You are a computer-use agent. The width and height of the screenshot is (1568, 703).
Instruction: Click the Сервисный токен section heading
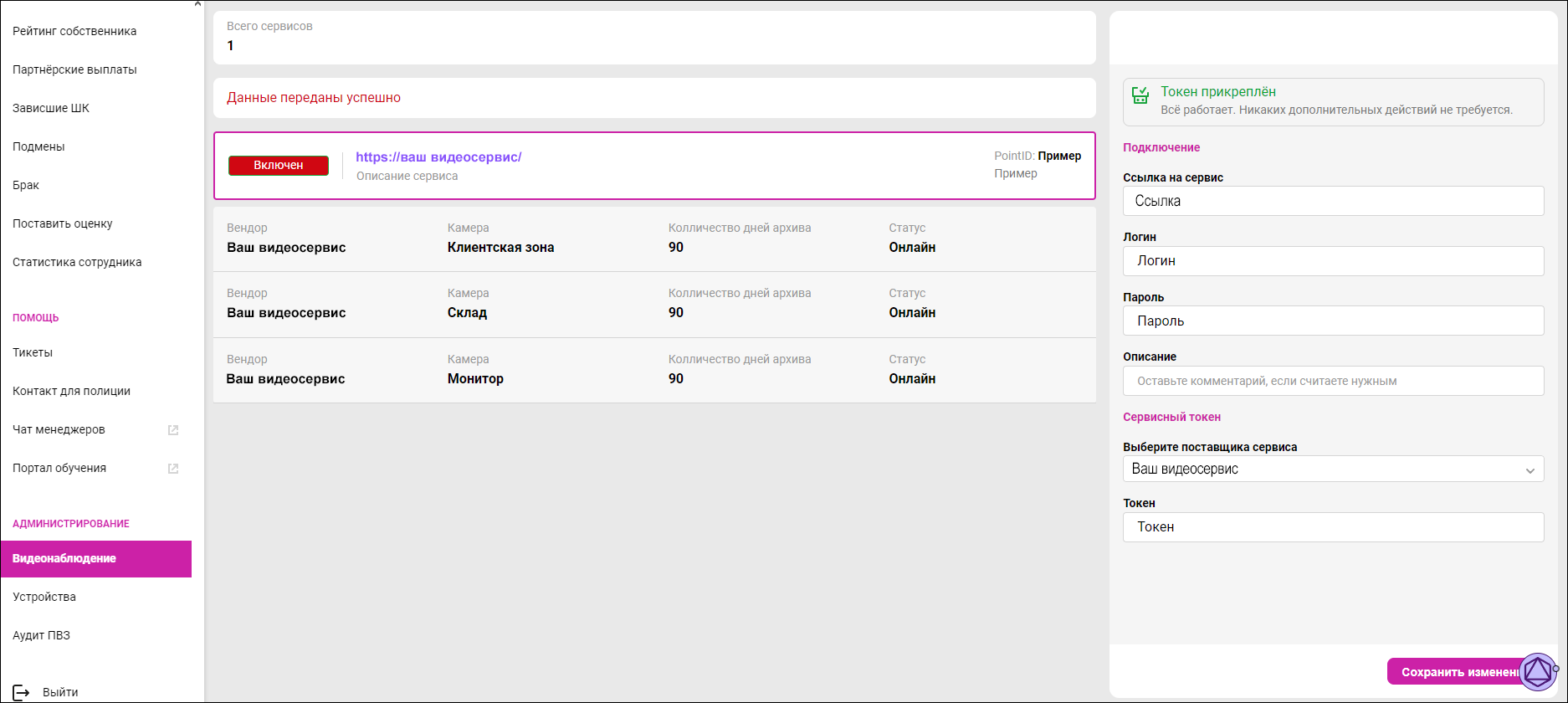point(1171,417)
